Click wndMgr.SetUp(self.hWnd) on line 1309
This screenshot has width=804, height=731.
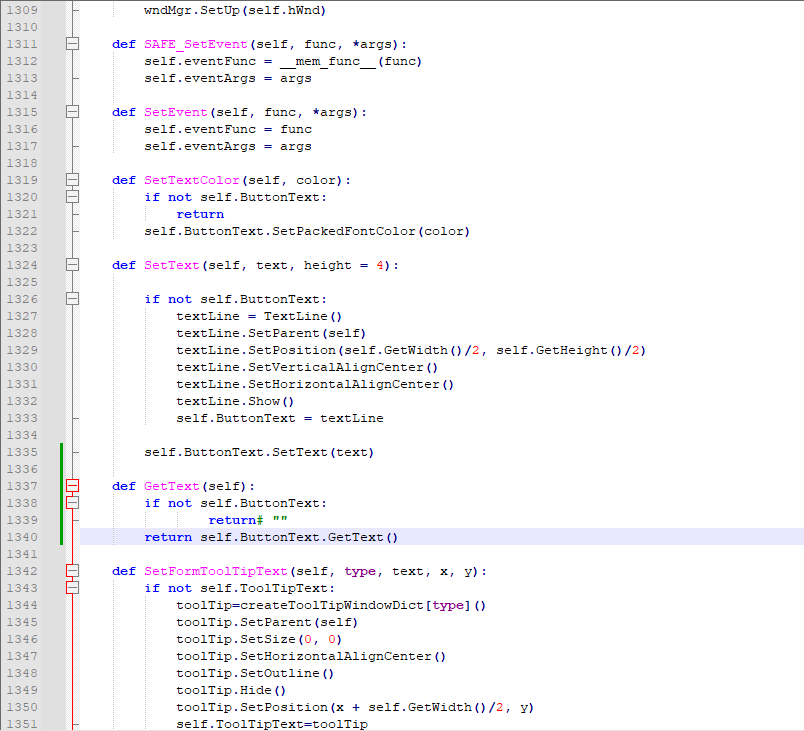(x=235, y=10)
